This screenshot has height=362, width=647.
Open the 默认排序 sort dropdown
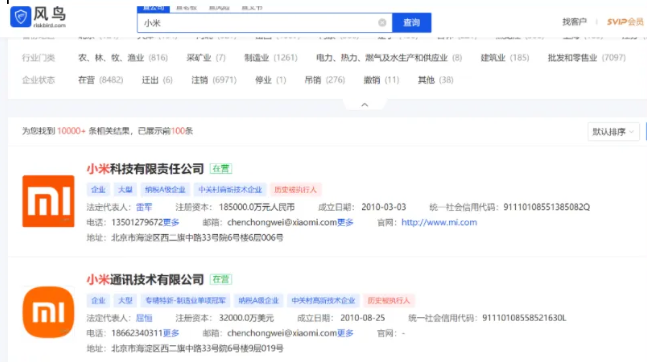(x=613, y=132)
